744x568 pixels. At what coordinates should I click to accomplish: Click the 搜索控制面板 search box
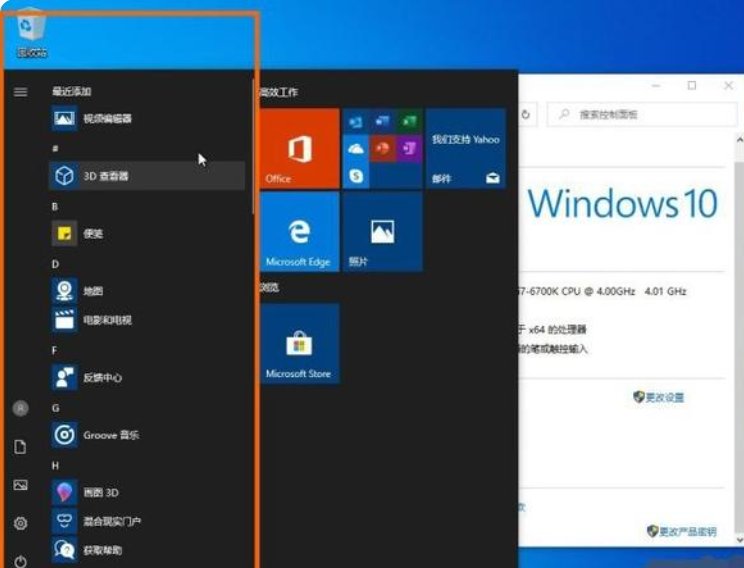pyautogui.click(x=640, y=115)
